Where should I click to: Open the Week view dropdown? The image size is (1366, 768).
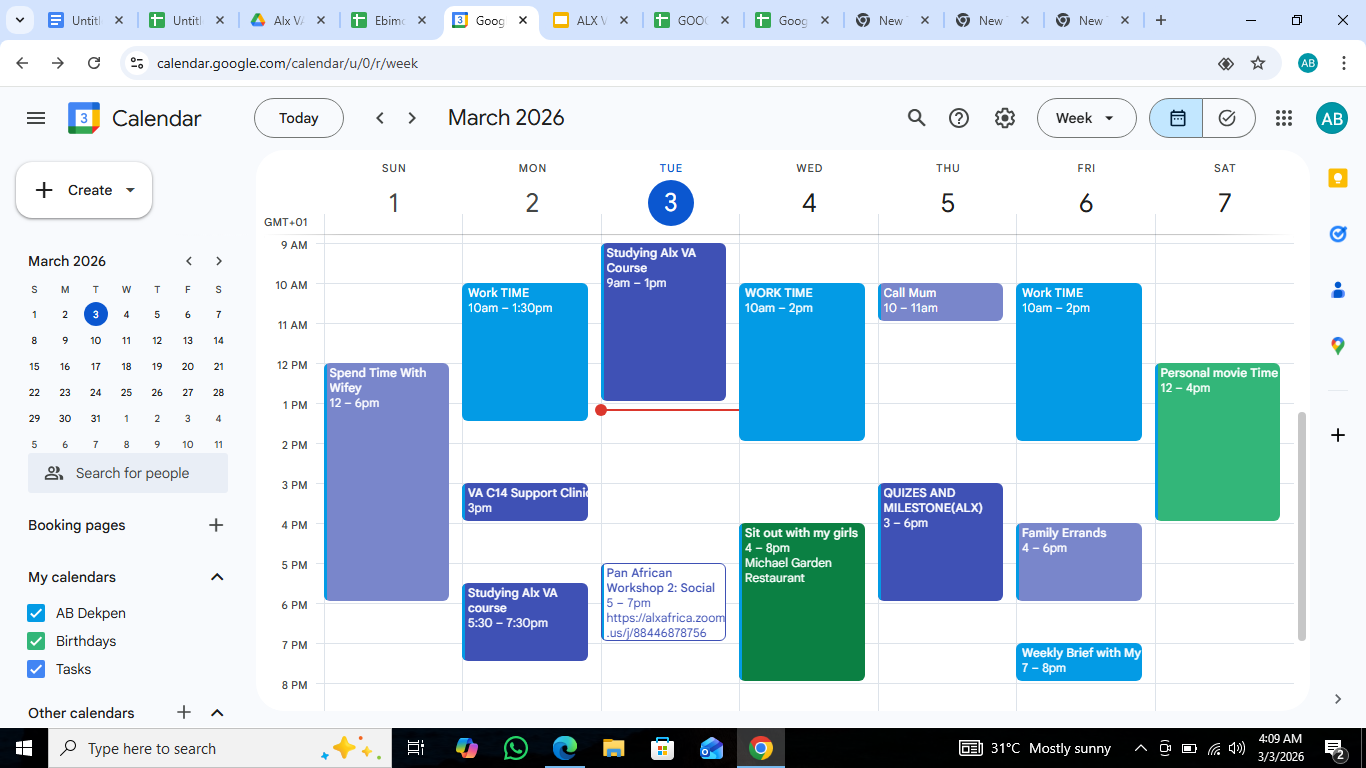[1086, 118]
